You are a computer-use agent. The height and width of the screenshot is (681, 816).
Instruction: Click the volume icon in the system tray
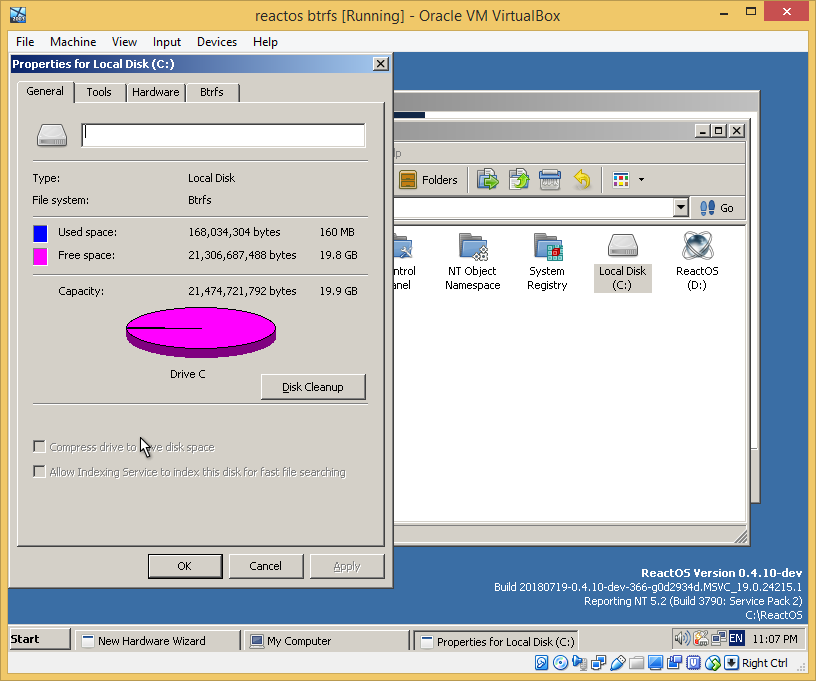coord(684,637)
